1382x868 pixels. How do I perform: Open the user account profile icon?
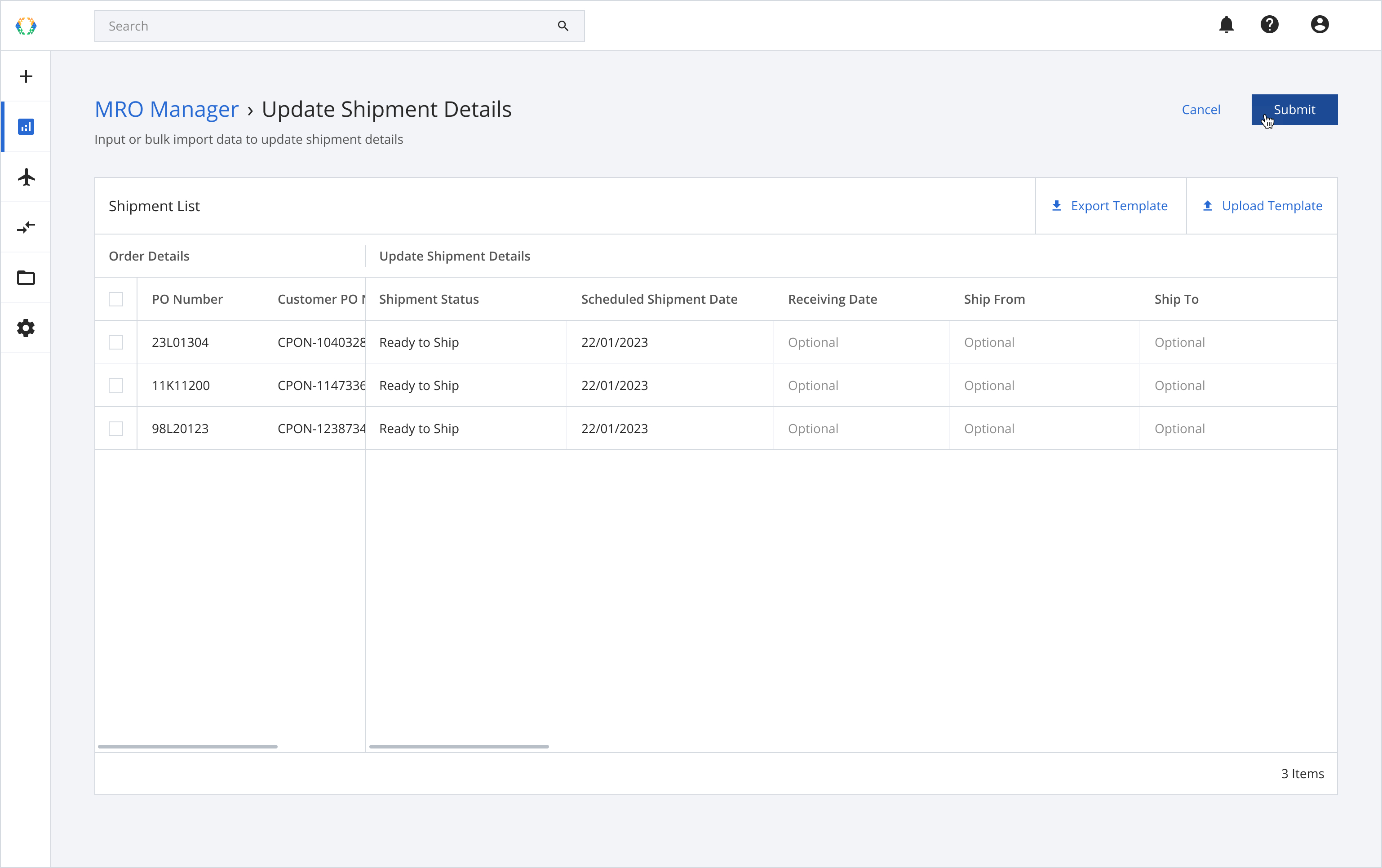[x=1320, y=25]
